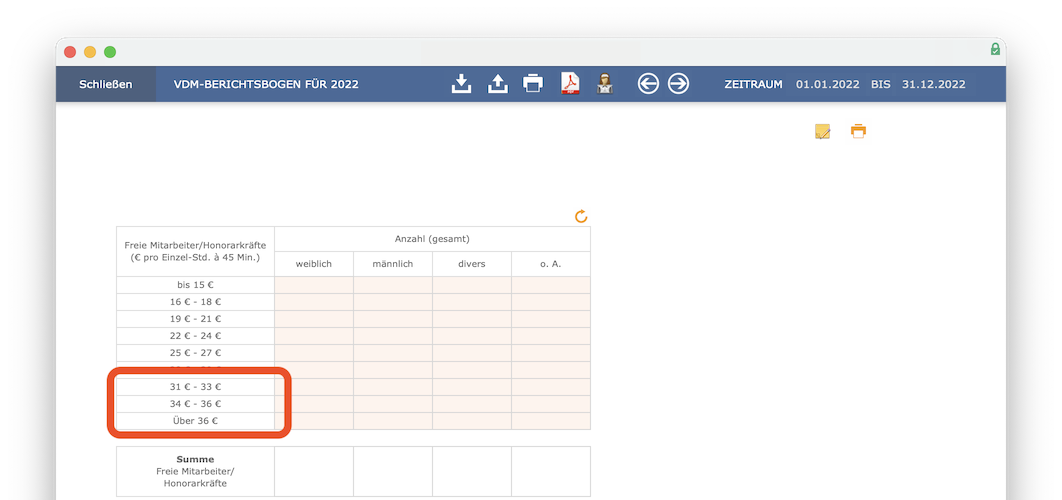The image size is (1062, 500).
Task: Click the upload/export icon in toolbar
Action: pos(497,84)
